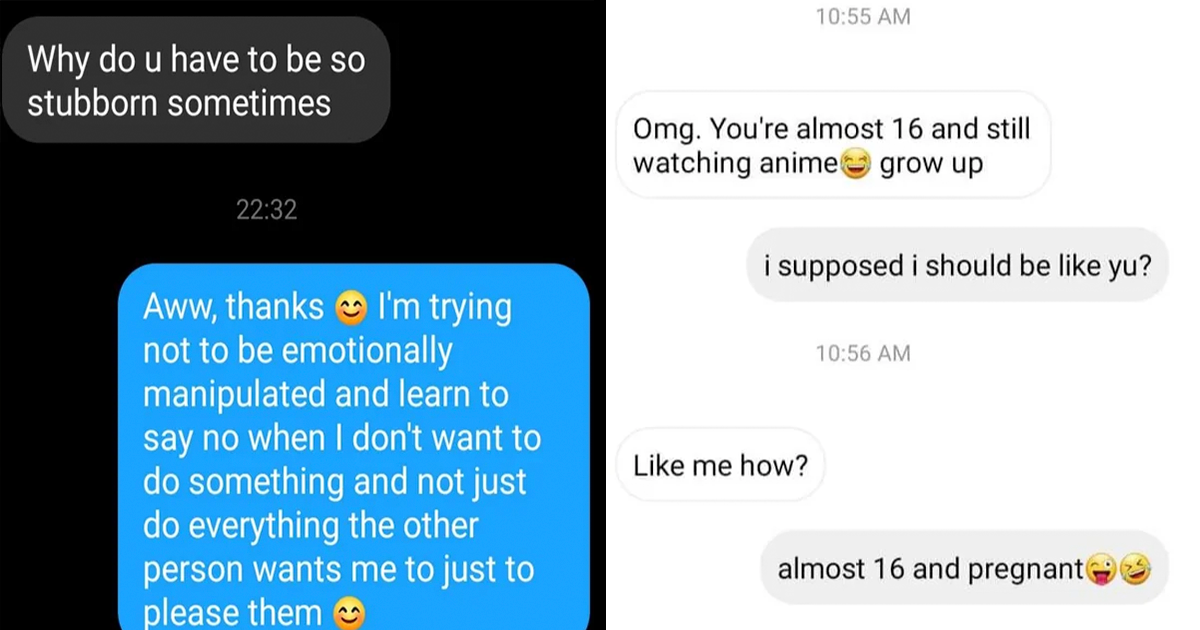Click the smiling emoji after 'Aww, thanks'
Viewport: 1200px width, 630px height.
coord(349,309)
